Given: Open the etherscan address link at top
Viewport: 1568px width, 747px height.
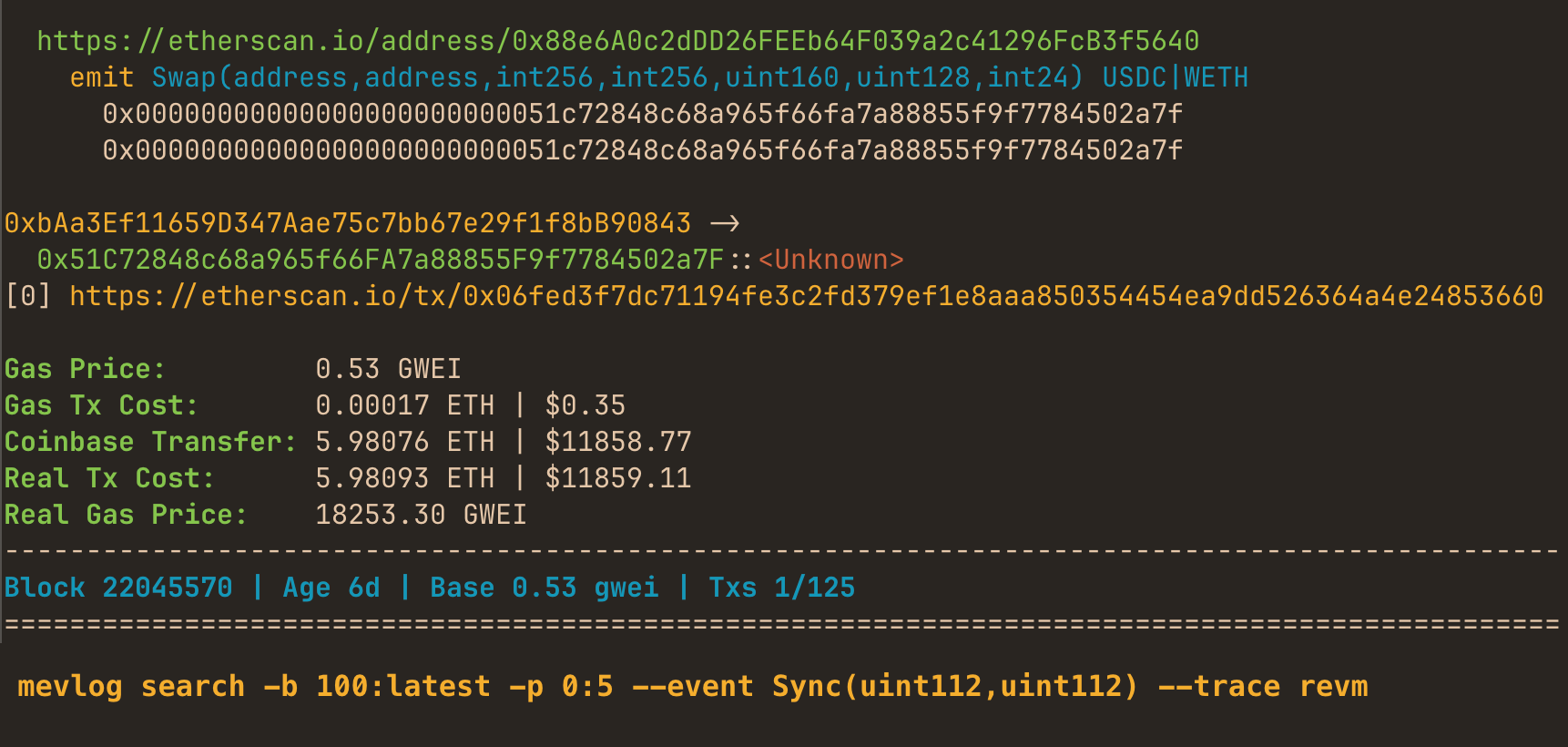Looking at the screenshot, I should (x=617, y=41).
